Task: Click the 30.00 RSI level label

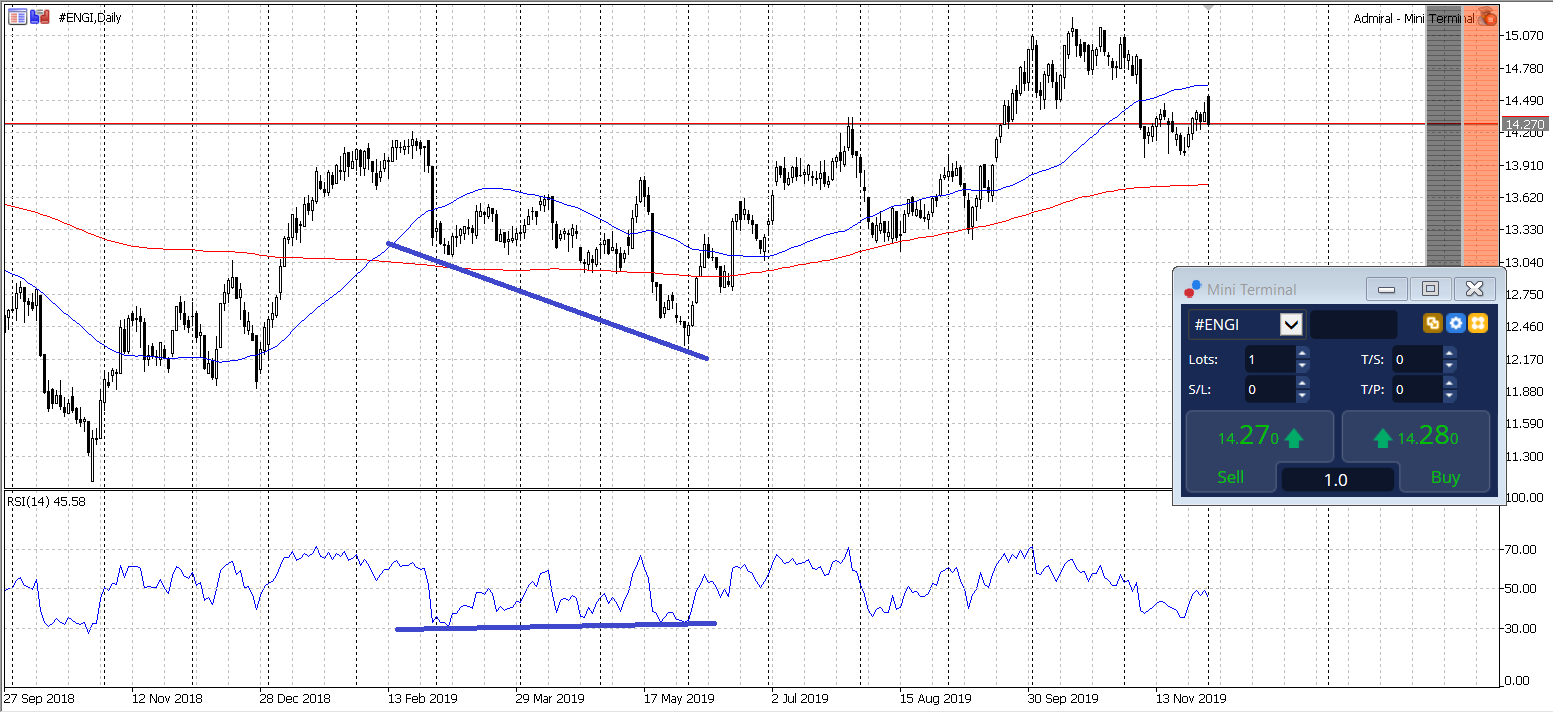Action: coord(1521,628)
